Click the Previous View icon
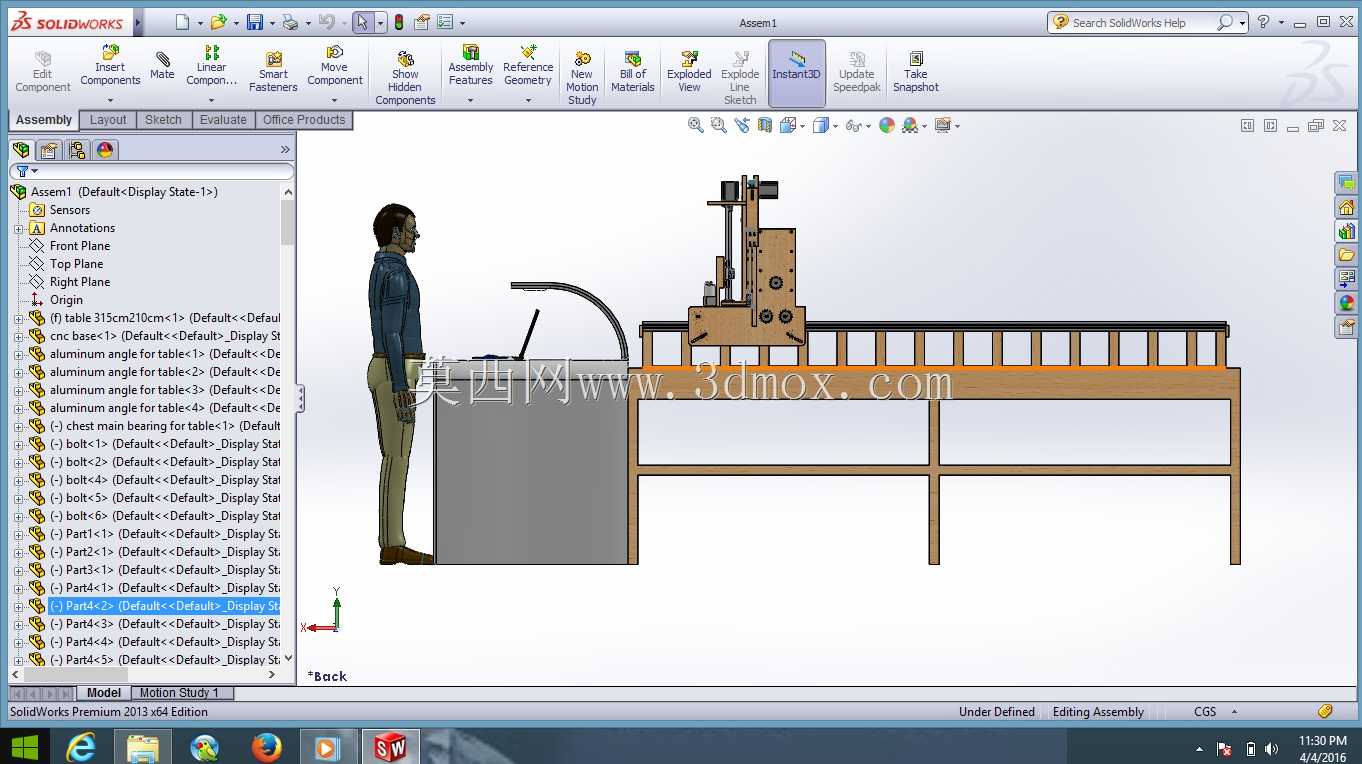The height and width of the screenshot is (764, 1362). 741,125
